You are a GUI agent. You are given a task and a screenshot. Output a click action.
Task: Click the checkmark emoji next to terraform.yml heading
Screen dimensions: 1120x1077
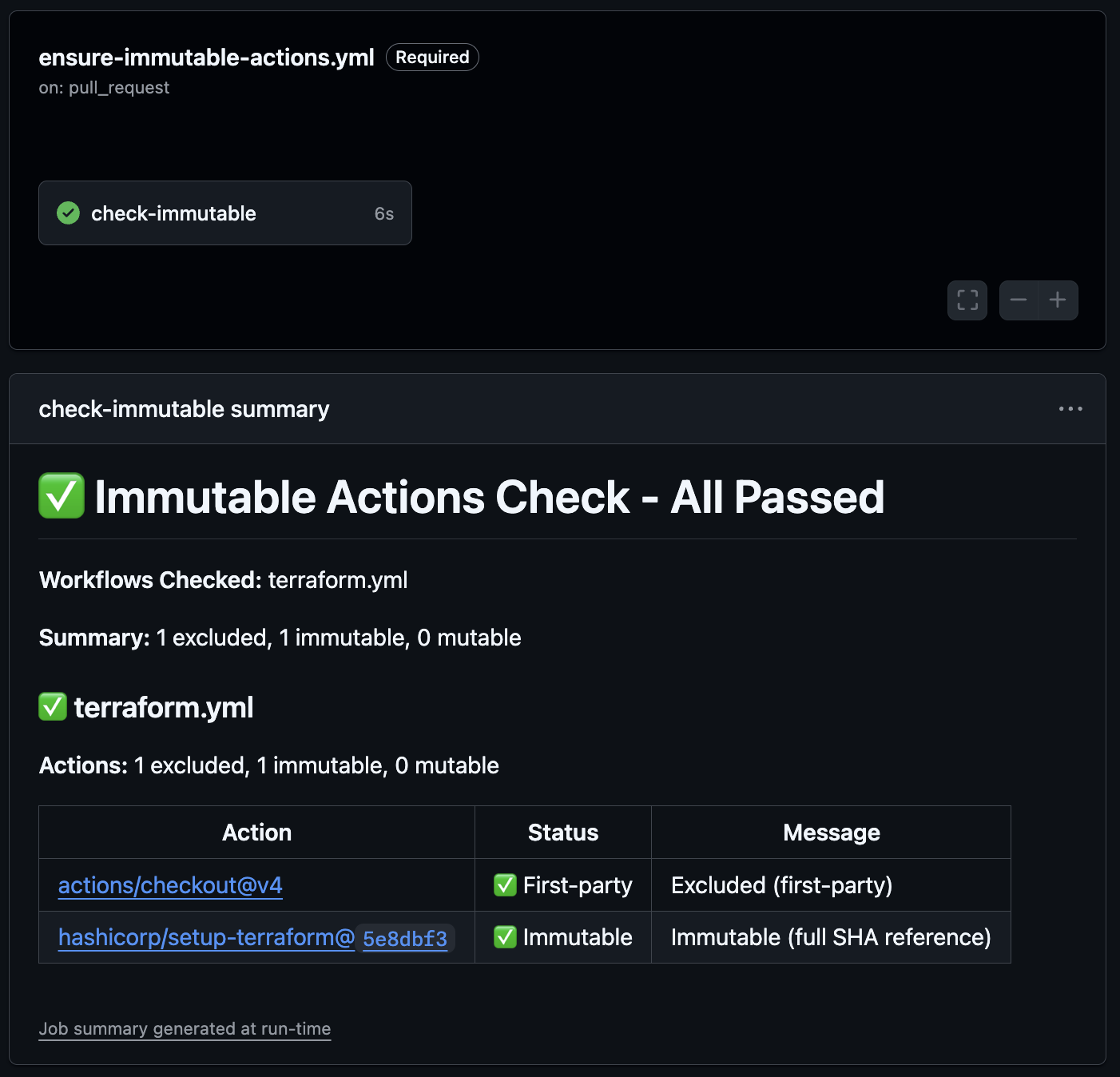pos(53,707)
